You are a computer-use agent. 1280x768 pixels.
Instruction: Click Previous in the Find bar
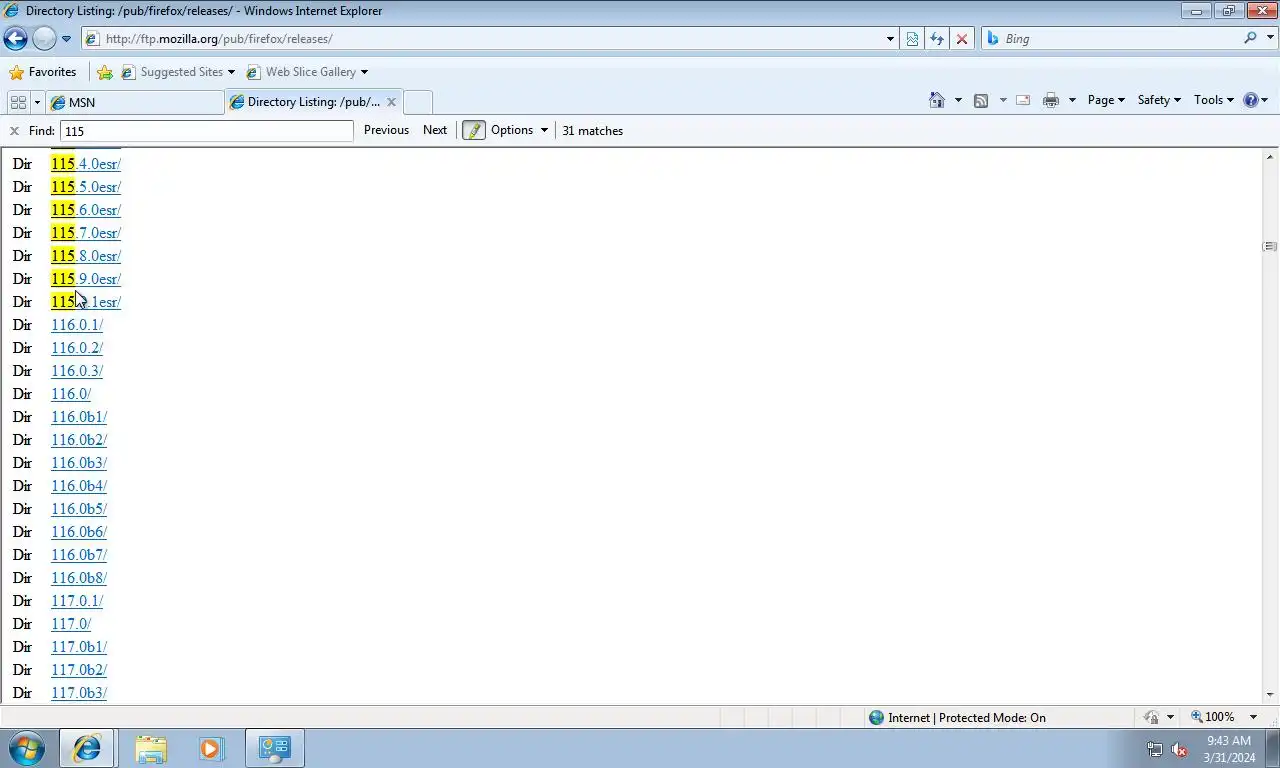pyautogui.click(x=386, y=130)
